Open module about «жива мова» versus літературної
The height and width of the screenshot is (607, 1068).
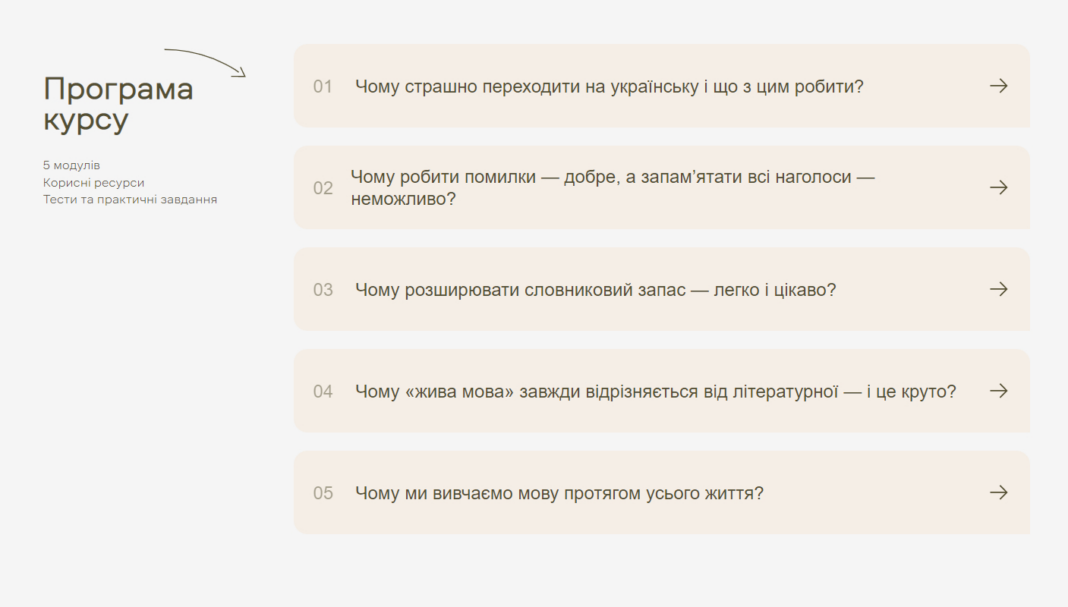point(661,391)
